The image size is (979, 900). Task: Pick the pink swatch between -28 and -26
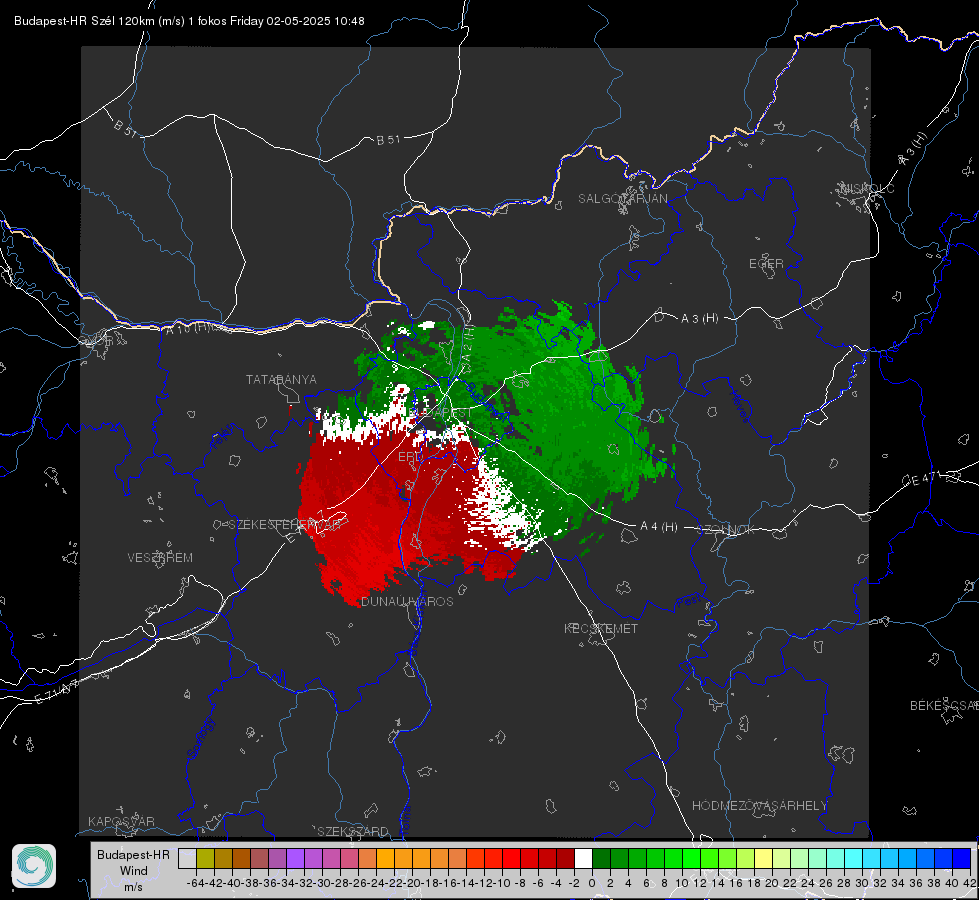click(x=349, y=858)
